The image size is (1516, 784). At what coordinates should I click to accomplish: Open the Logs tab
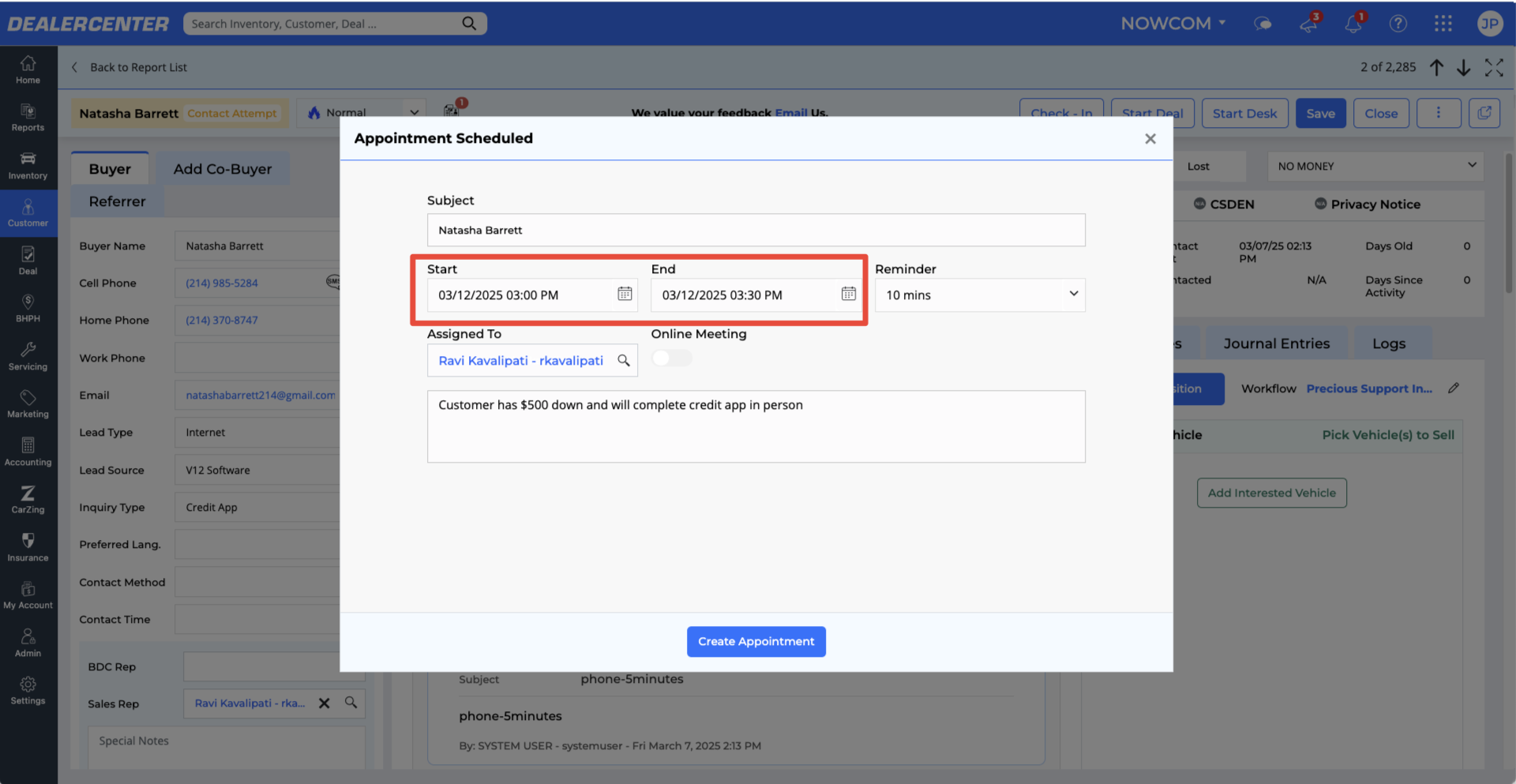tap(1389, 343)
